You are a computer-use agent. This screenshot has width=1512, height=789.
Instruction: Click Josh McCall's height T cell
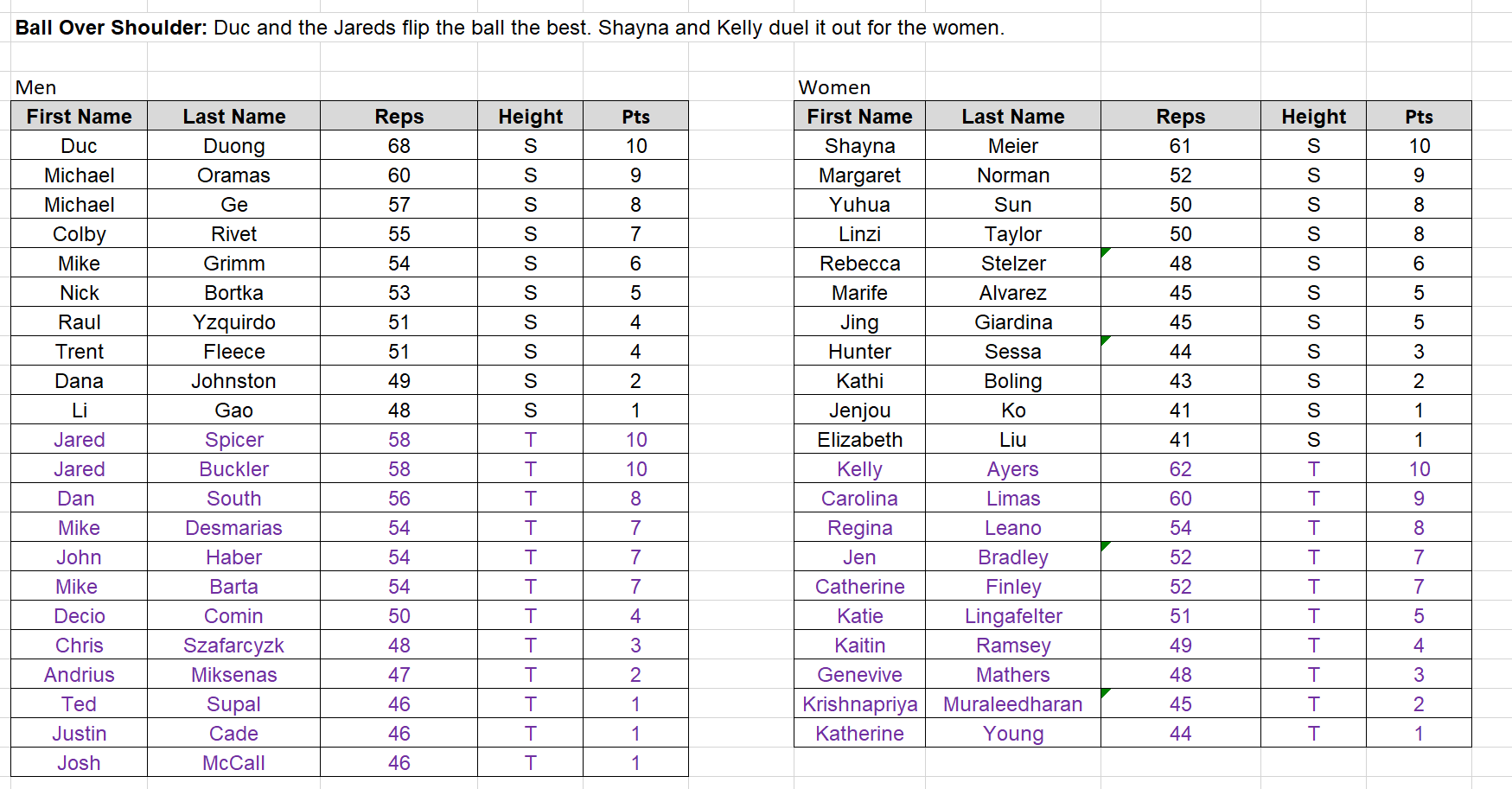point(530,762)
